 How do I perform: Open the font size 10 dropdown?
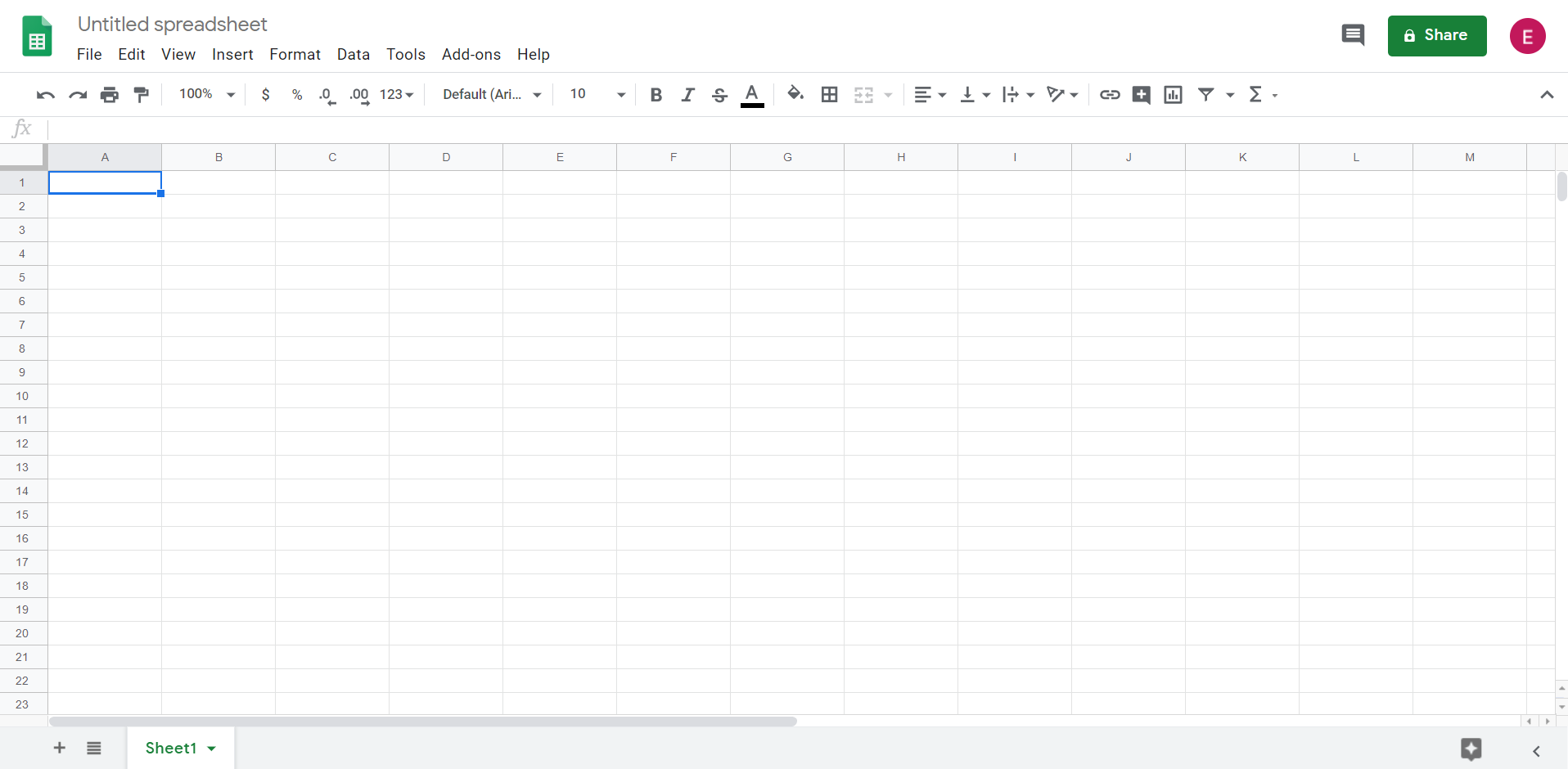[x=597, y=94]
